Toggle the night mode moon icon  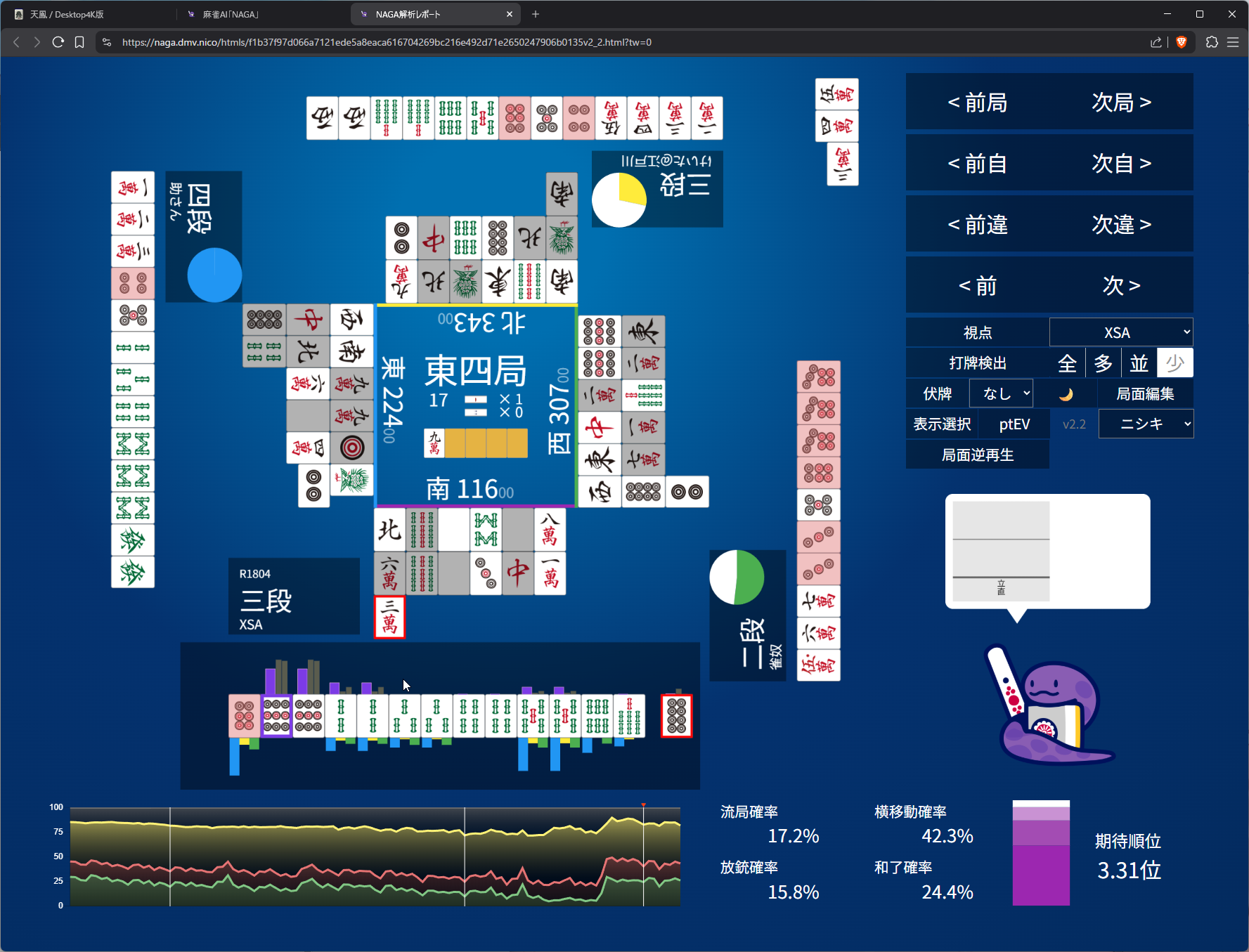(x=1066, y=394)
